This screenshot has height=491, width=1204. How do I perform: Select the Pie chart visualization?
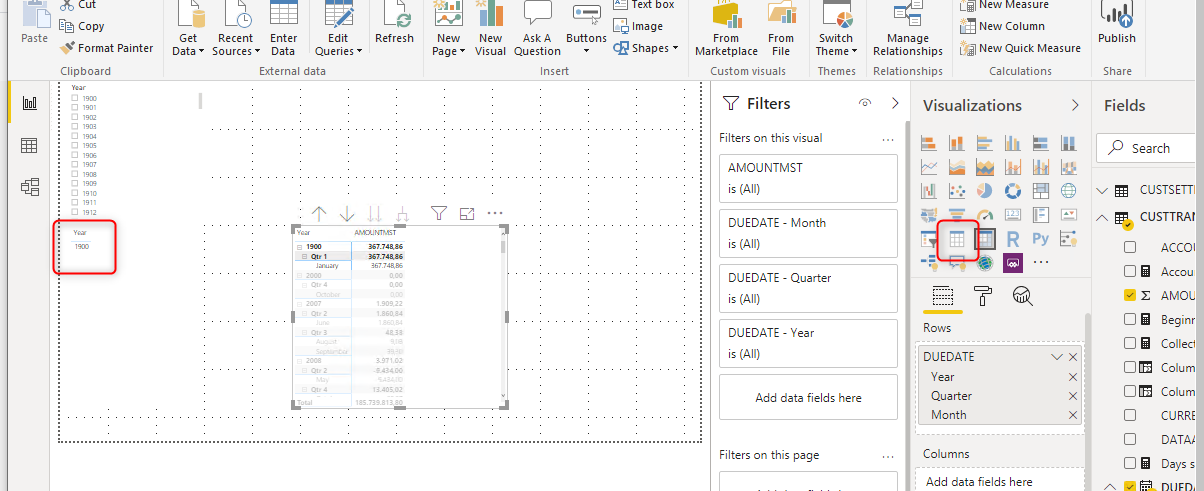(x=985, y=190)
